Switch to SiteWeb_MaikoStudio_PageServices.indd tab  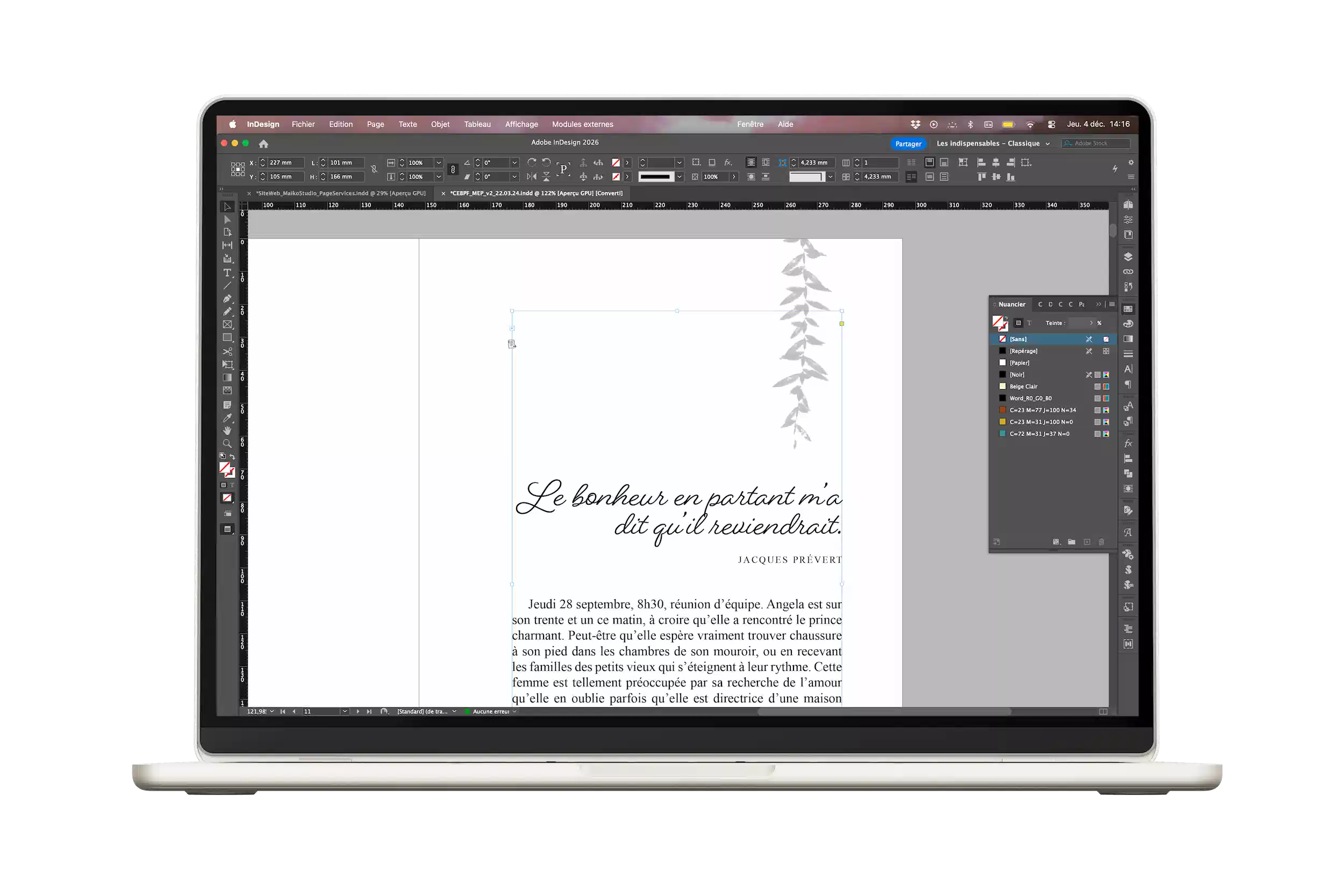click(341, 193)
